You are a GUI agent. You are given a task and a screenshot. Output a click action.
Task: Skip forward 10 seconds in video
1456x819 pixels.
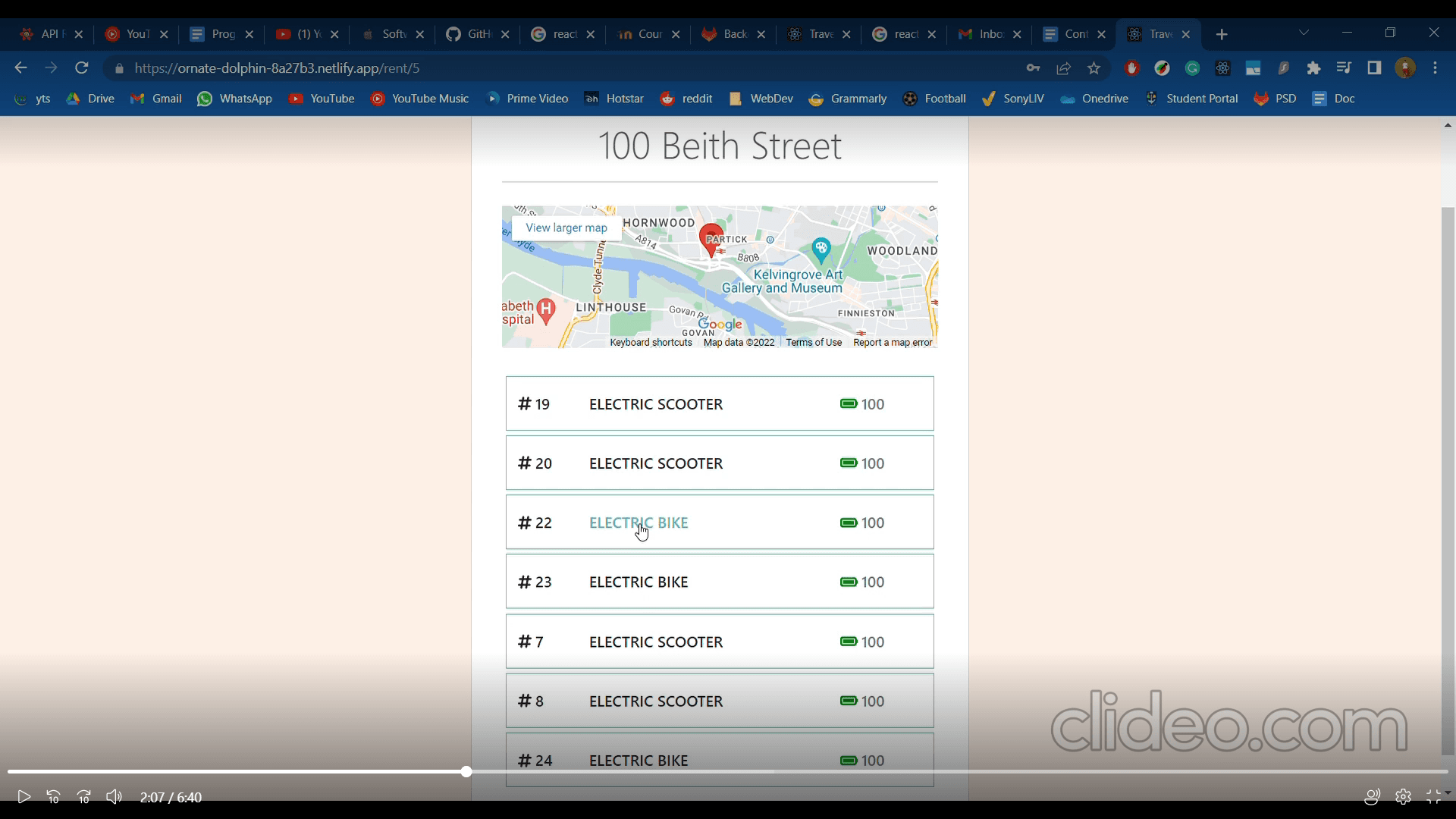point(83,797)
